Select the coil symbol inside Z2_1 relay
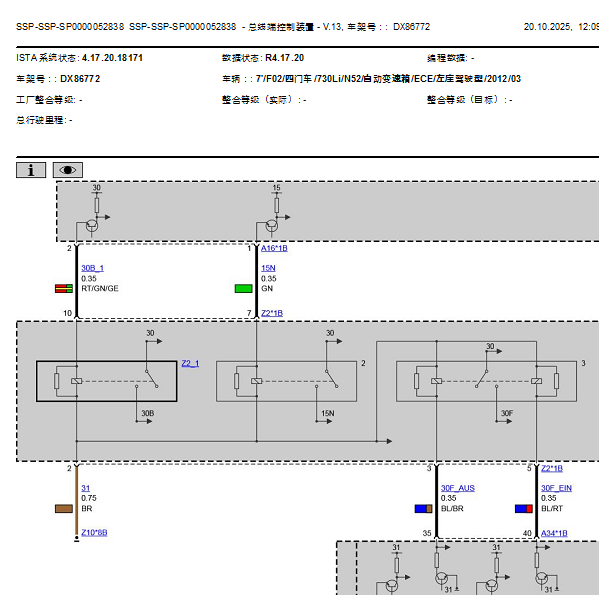The height and width of the screenshot is (595, 599). click(76, 381)
